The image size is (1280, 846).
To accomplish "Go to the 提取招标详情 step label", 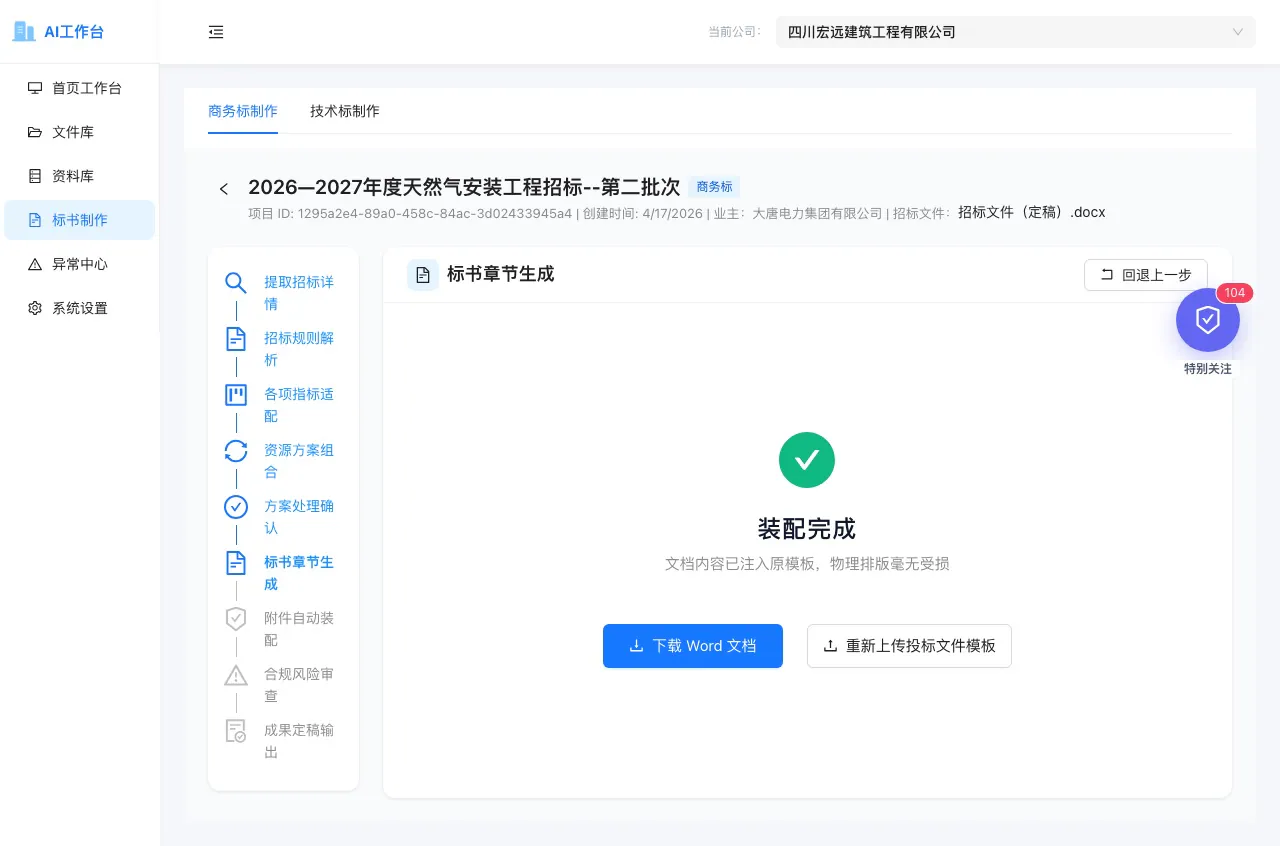I will point(299,293).
